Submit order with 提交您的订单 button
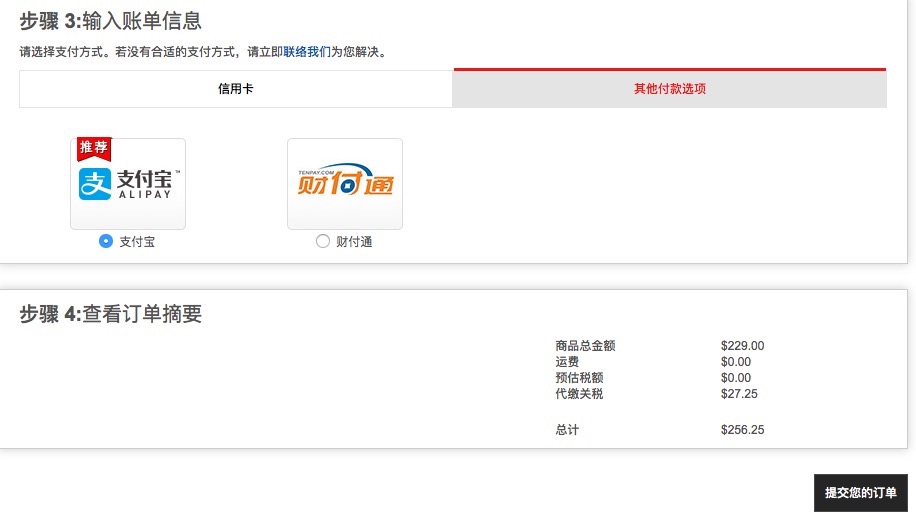 [861, 493]
